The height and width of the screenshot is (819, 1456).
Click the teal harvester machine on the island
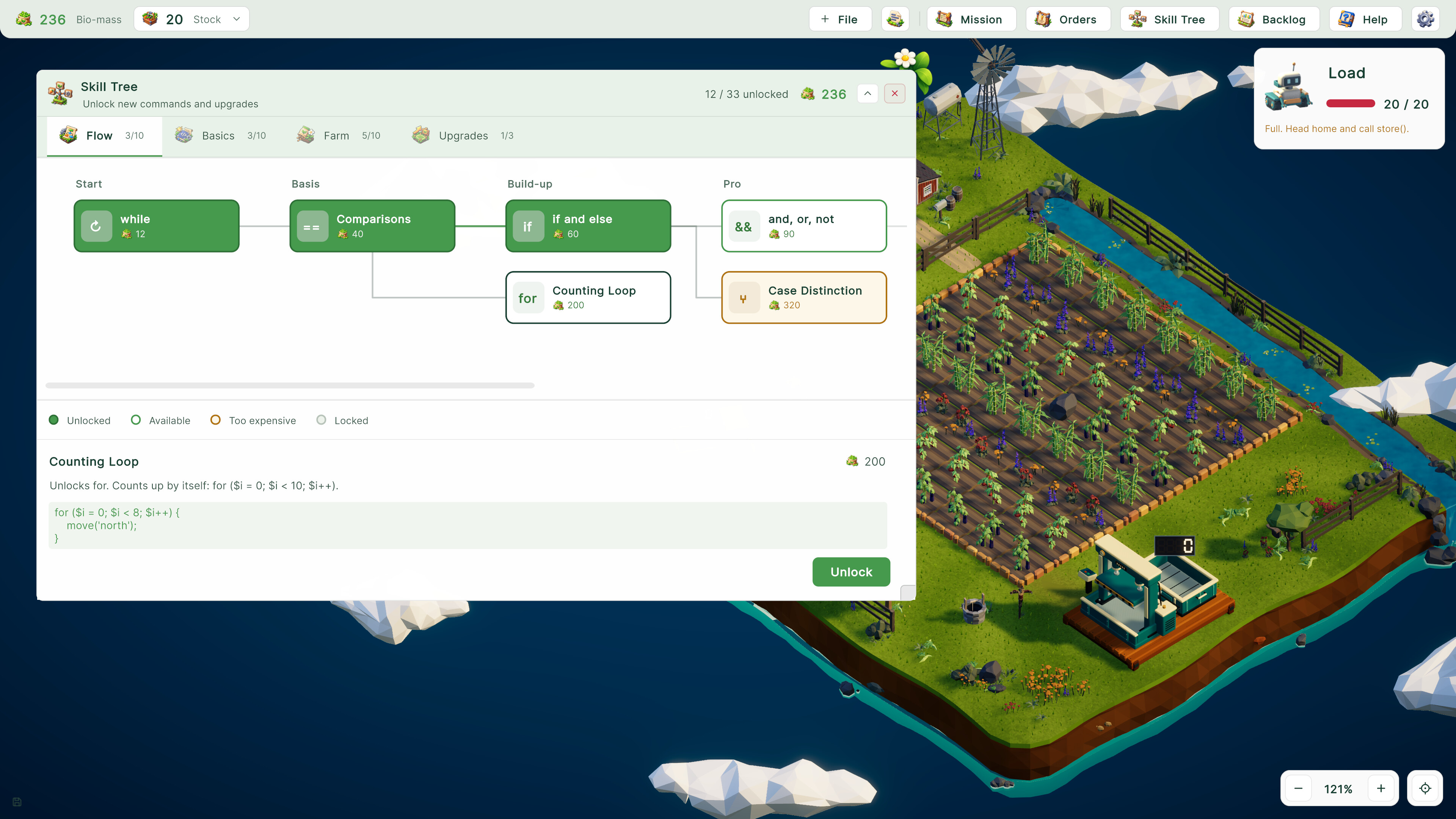pyautogui.click(x=1147, y=596)
